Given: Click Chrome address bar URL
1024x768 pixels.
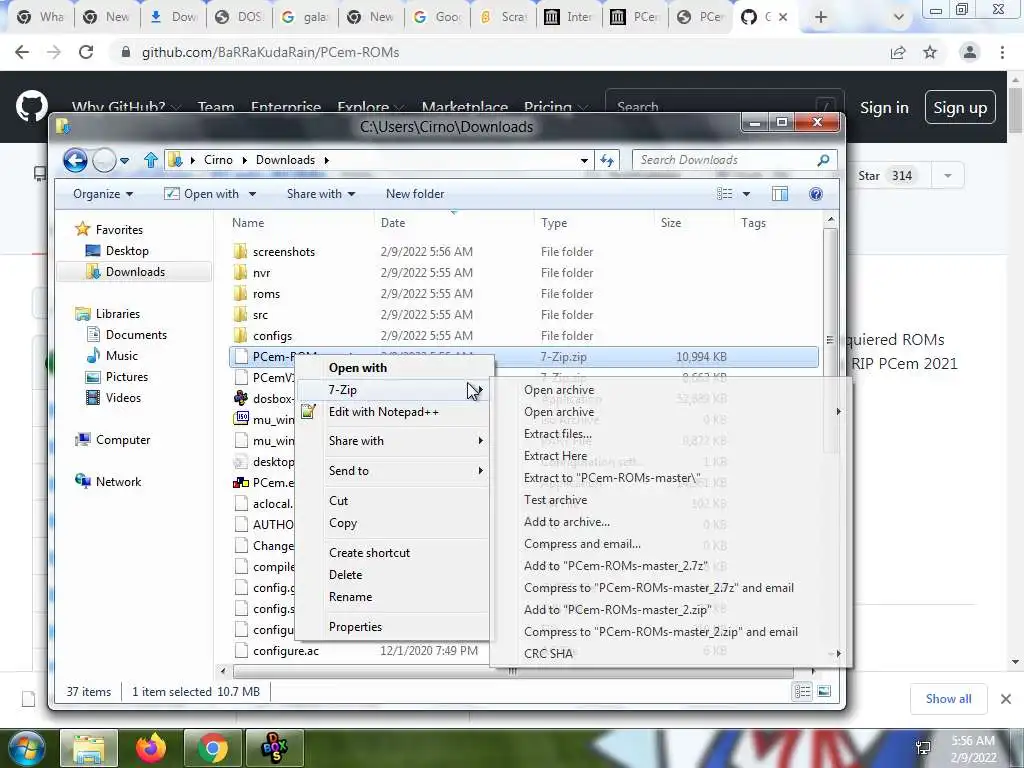Looking at the screenshot, I should click(x=270, y=52).
